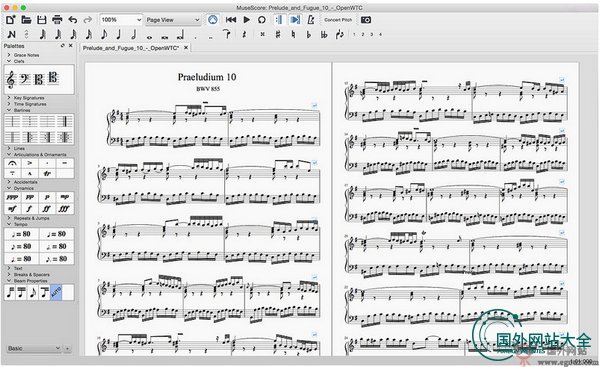This screenshot has width=600, height=367.
Task: Click the Praeludium 10 title text
Action: tap(207, 77)
